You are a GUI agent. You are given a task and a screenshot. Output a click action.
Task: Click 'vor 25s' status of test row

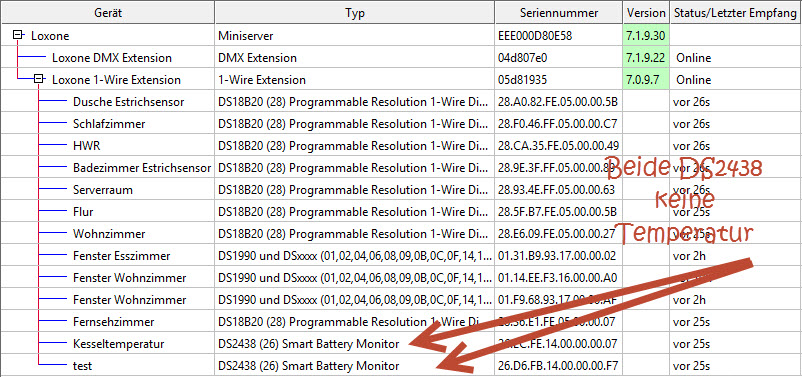692,366
